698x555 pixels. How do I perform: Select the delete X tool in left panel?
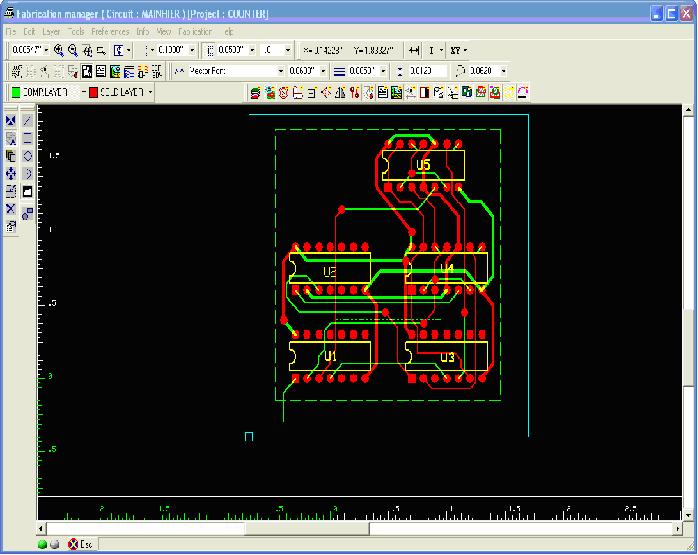[x=11, y=209]
